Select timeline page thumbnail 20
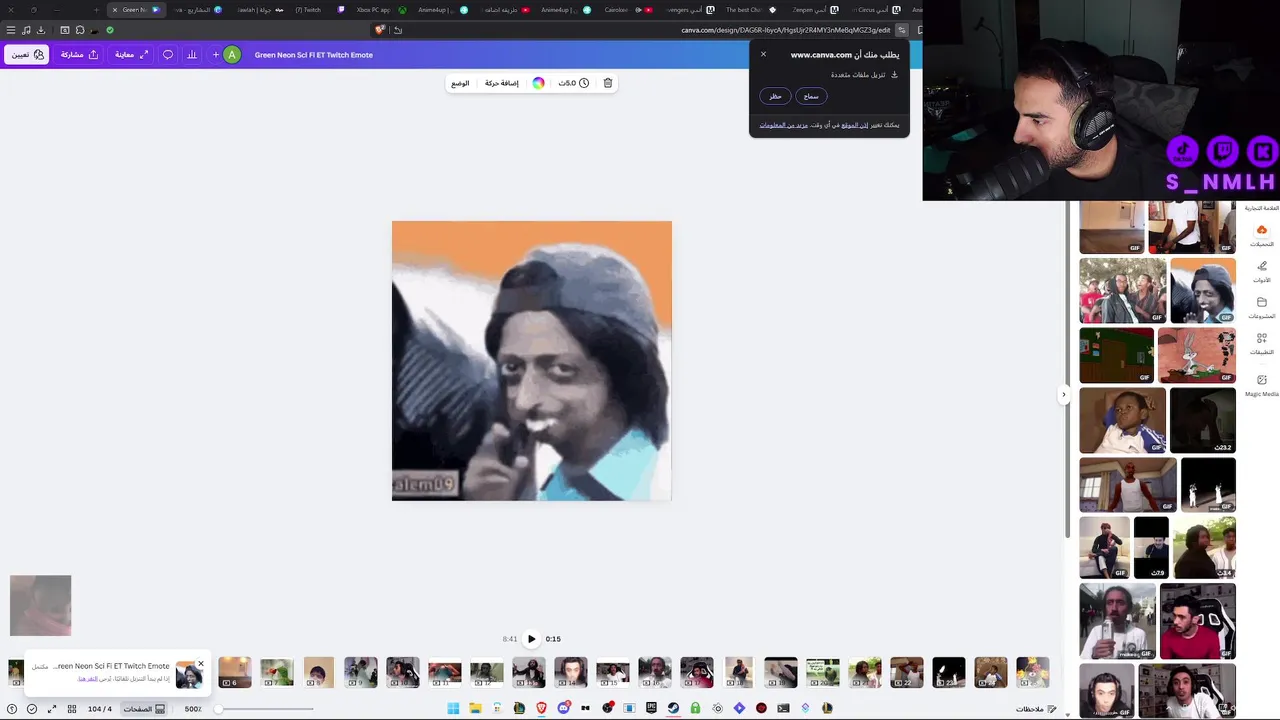Image resolution: width=1280 pixels, height=720 pixels. [823, 673]
